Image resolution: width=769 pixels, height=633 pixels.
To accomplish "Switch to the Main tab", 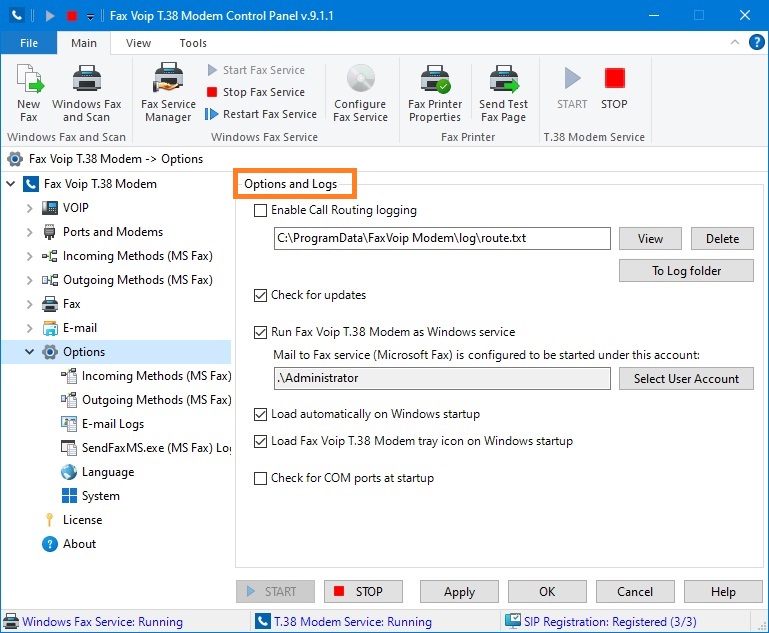I will coord(84,43).
